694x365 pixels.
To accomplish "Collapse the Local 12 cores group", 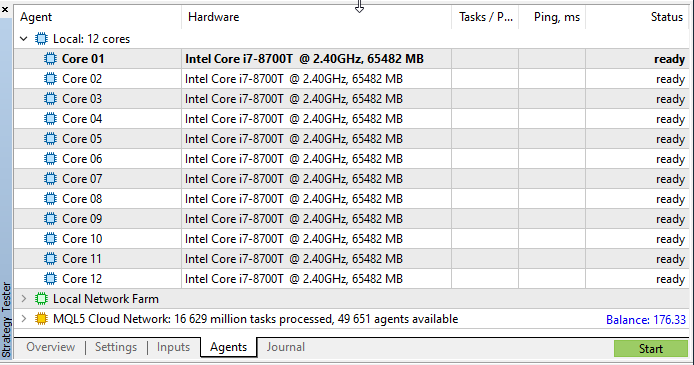I will (24, 39).
